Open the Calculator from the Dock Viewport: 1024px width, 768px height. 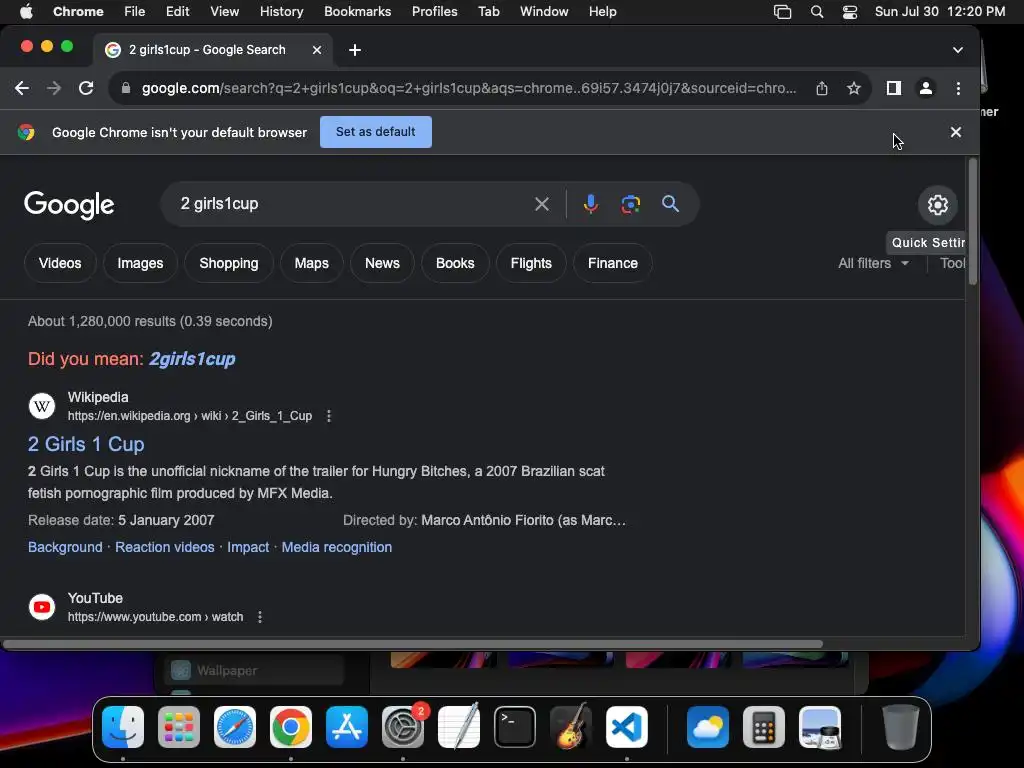763,727
